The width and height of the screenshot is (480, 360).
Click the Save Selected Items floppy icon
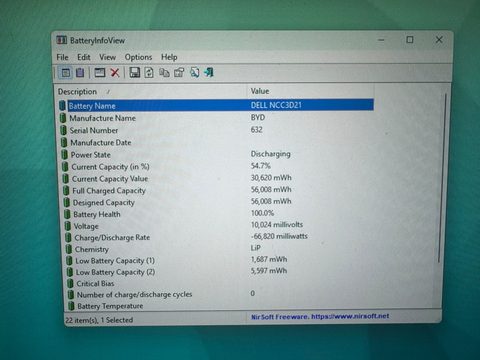(134, 72)
